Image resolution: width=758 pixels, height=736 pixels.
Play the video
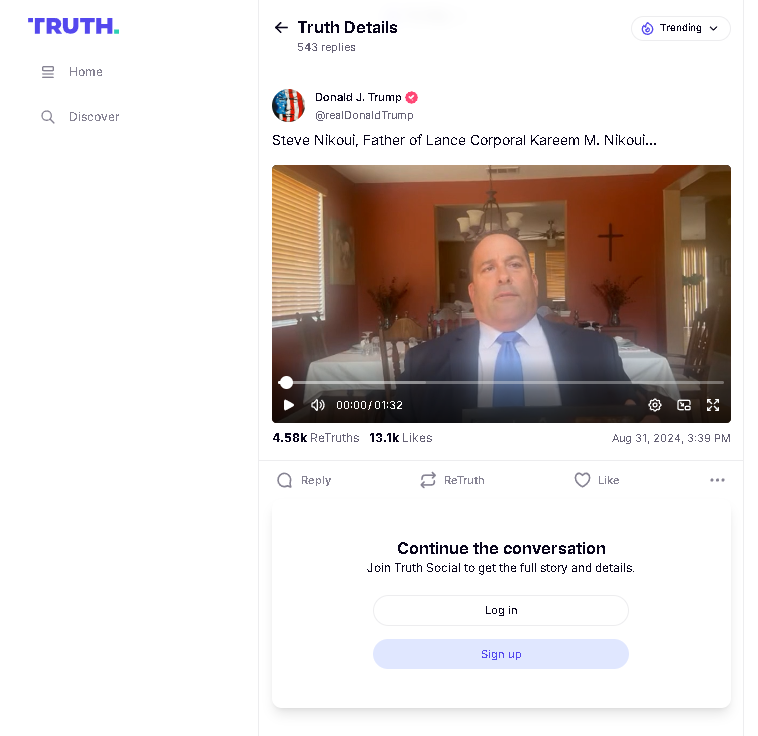[x=289, y=405]
